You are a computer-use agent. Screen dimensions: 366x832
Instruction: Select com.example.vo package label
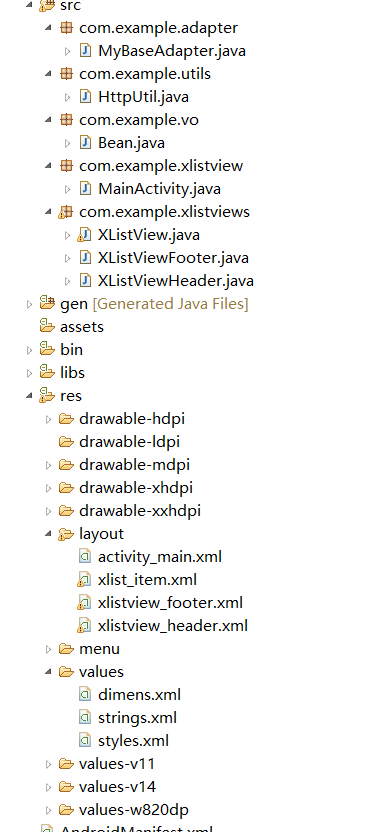[139, 120]
